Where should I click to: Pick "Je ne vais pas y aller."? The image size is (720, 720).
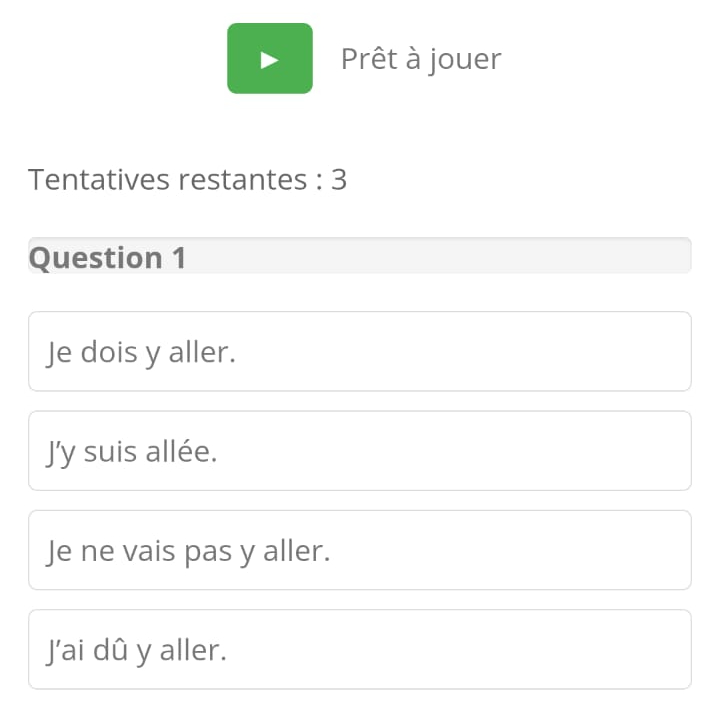(x=359, y=550)
